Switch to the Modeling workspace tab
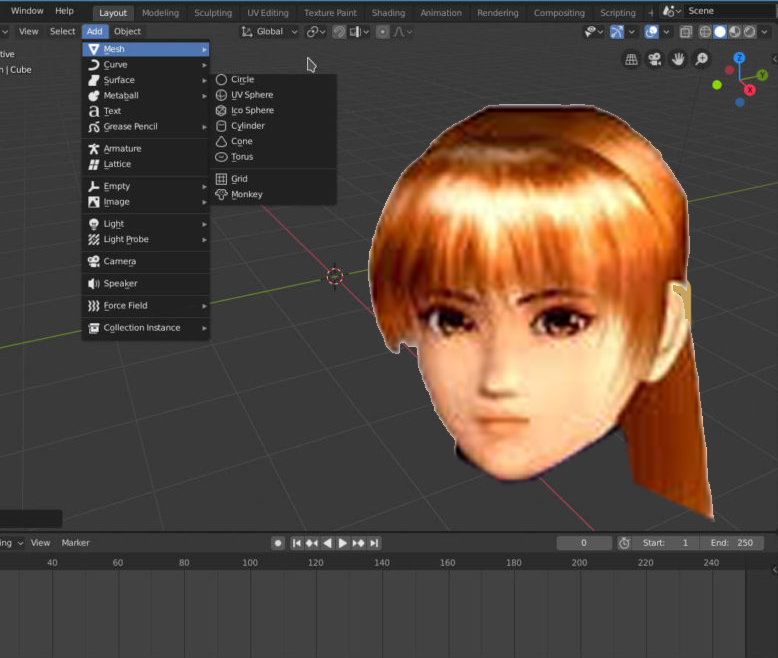 tap(160, 13)
